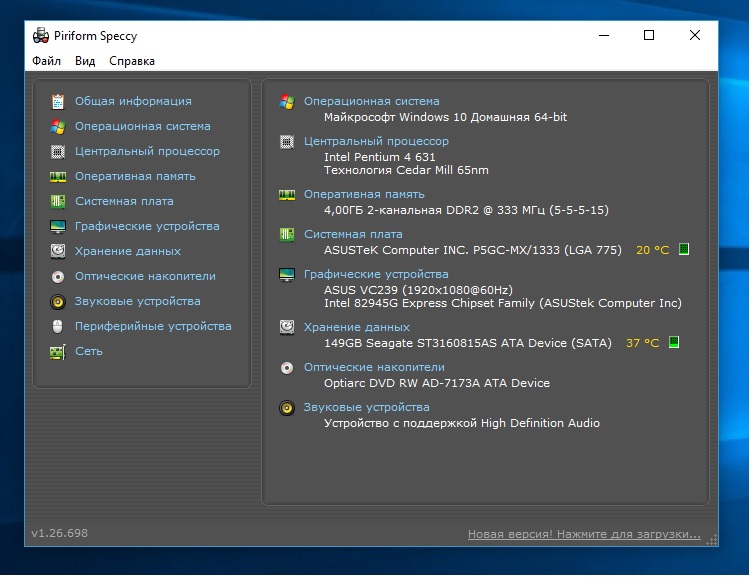The width and height of the screenshot is (752, 578).
Task: Click the ASUSTeK P5GC-MX/1333 motherboard text
Action: (x=473, y=250)
